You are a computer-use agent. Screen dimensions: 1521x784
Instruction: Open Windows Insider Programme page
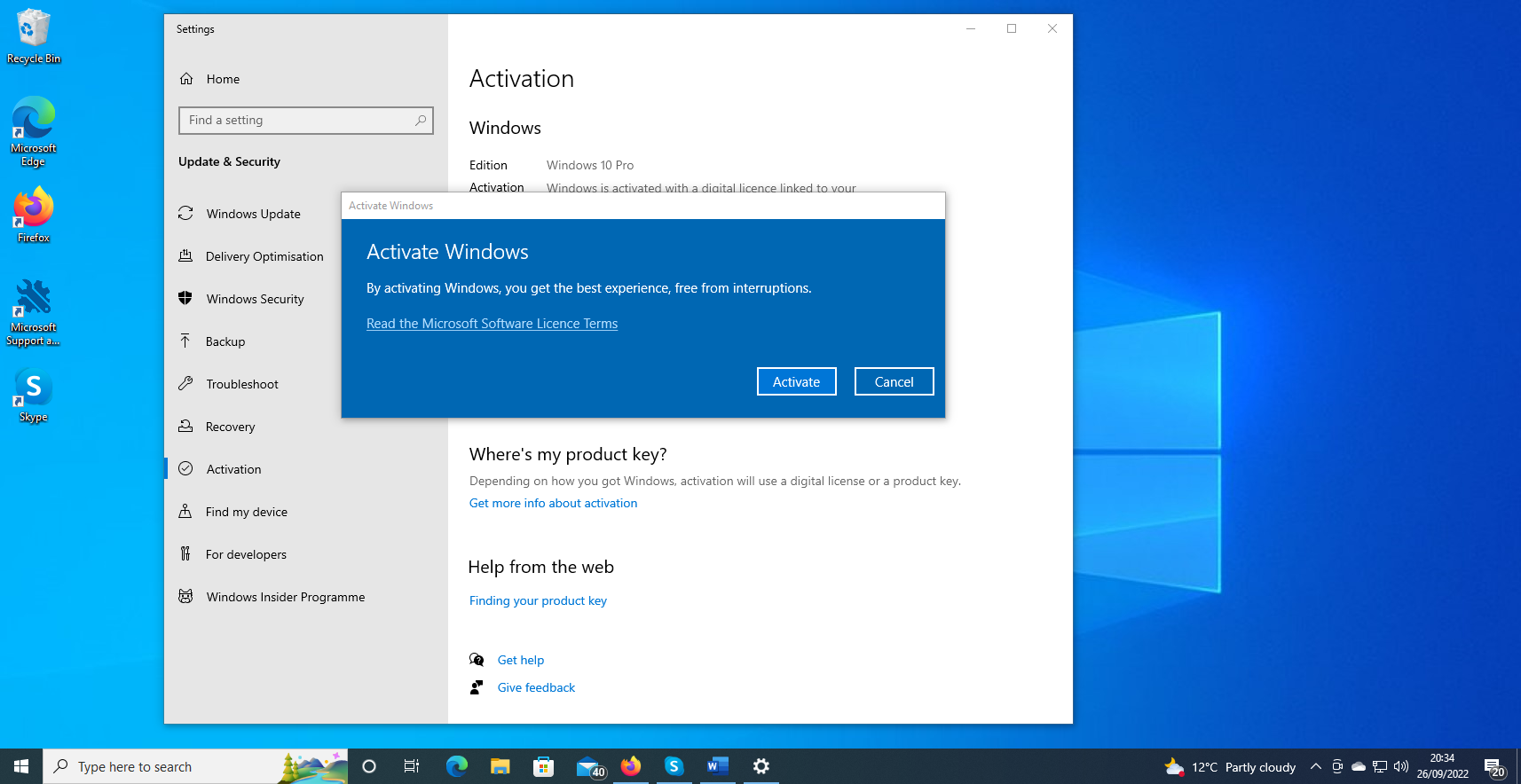tap(306, 597)
